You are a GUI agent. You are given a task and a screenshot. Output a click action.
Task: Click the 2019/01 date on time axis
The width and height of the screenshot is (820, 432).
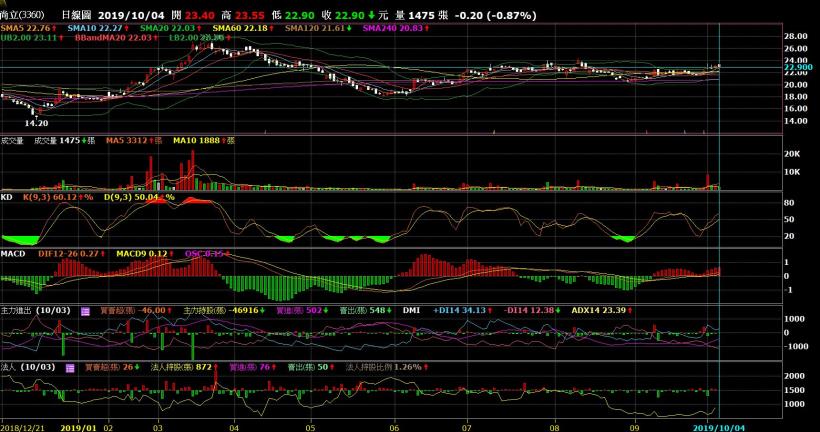[78, 428]
